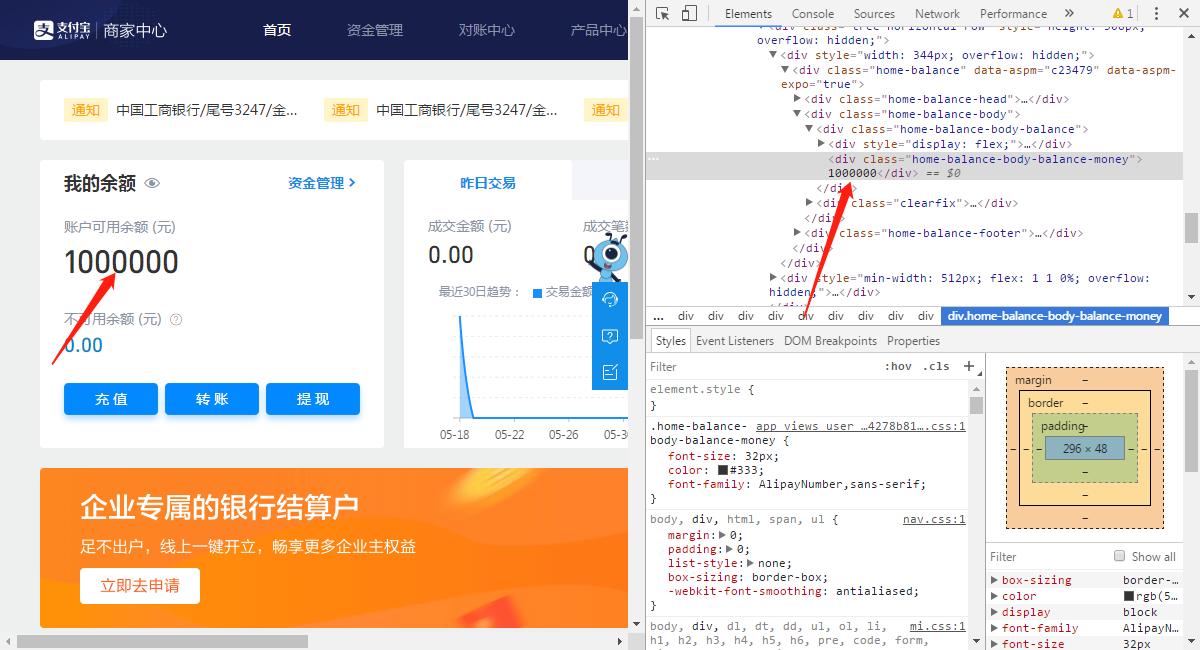The height and width of the screenshot is (650, 1200).
Task: Click the warning count icon in DevTools
Action: click(x=1122, y=13)
